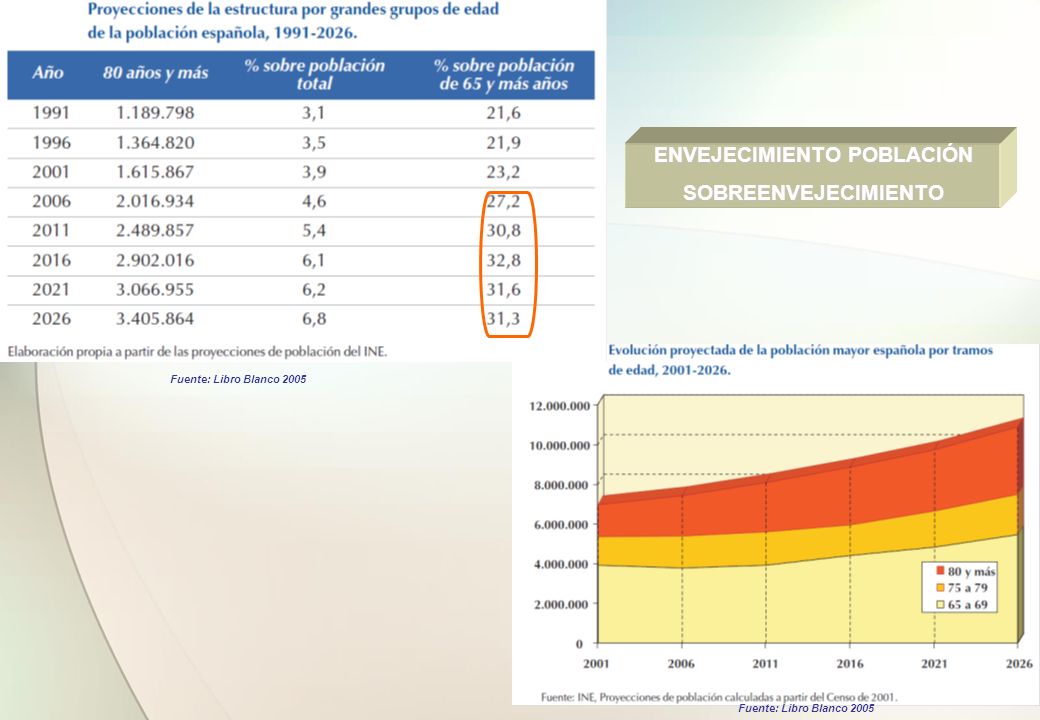Click the '% sobre población total' header
The width and height of the screenshot is (1040, 720).
tap(314, 74)
